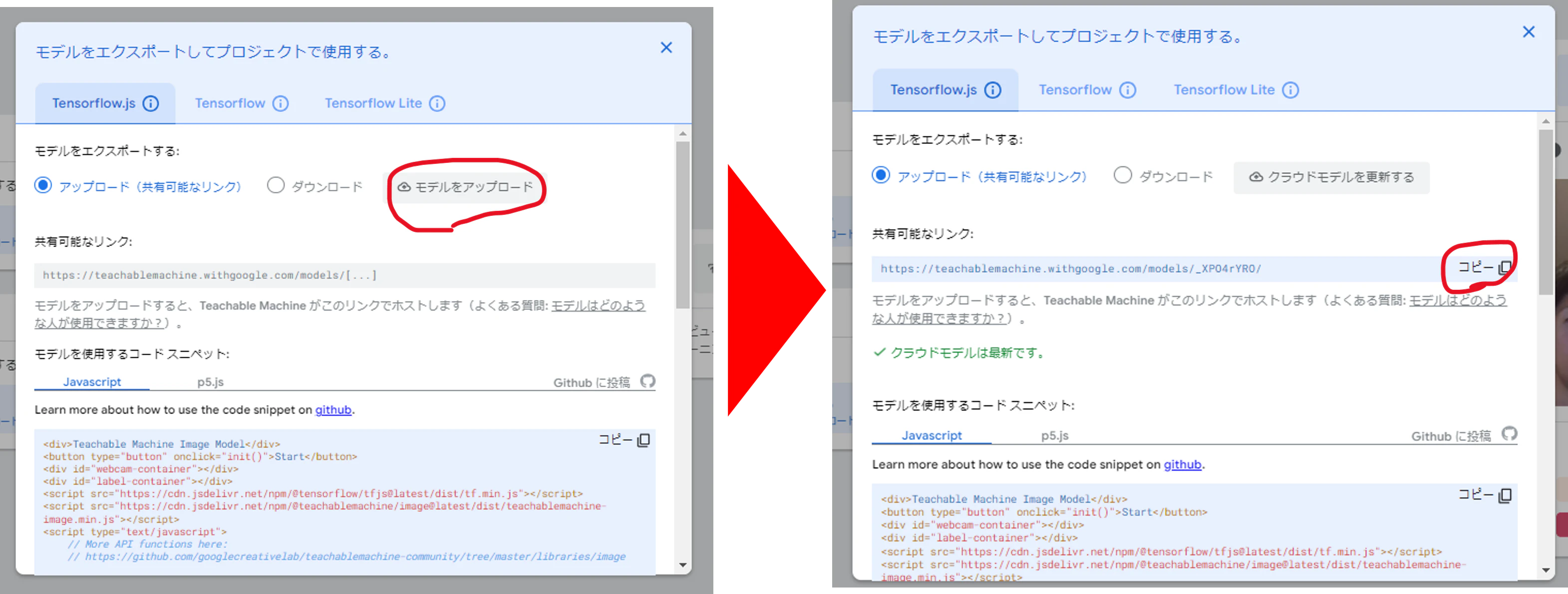Copy code snippet in left dialog

(624, 439)
